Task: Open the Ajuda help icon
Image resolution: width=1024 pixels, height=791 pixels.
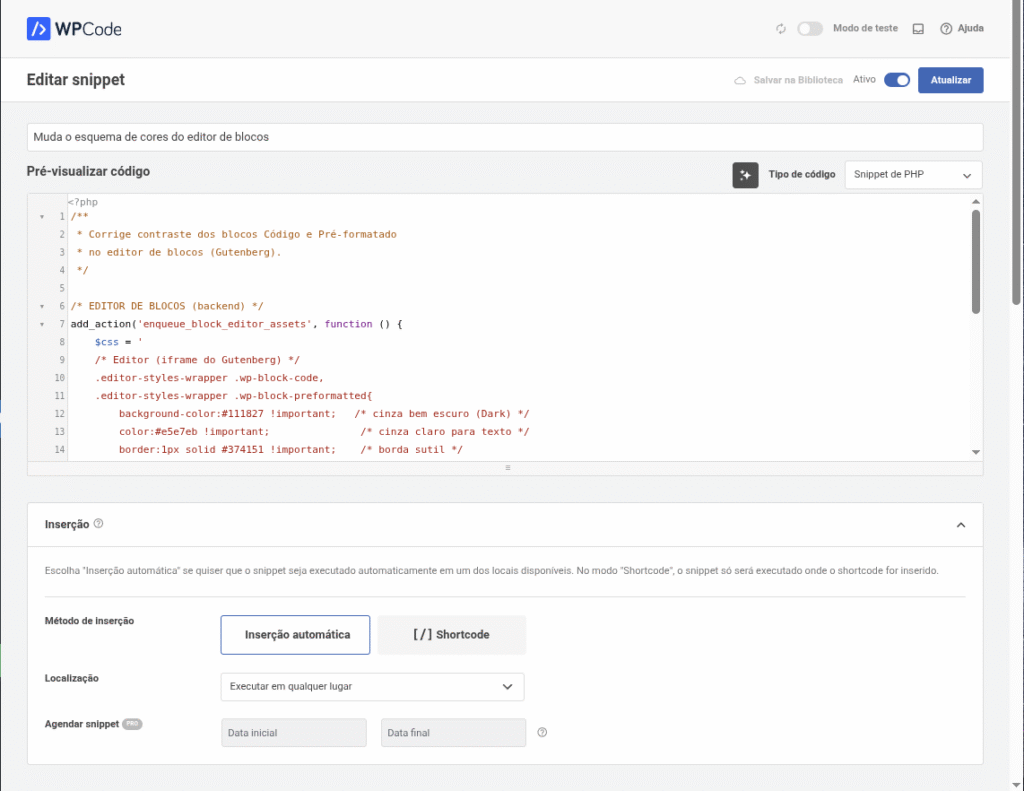Action: click(x=946, y=29)
